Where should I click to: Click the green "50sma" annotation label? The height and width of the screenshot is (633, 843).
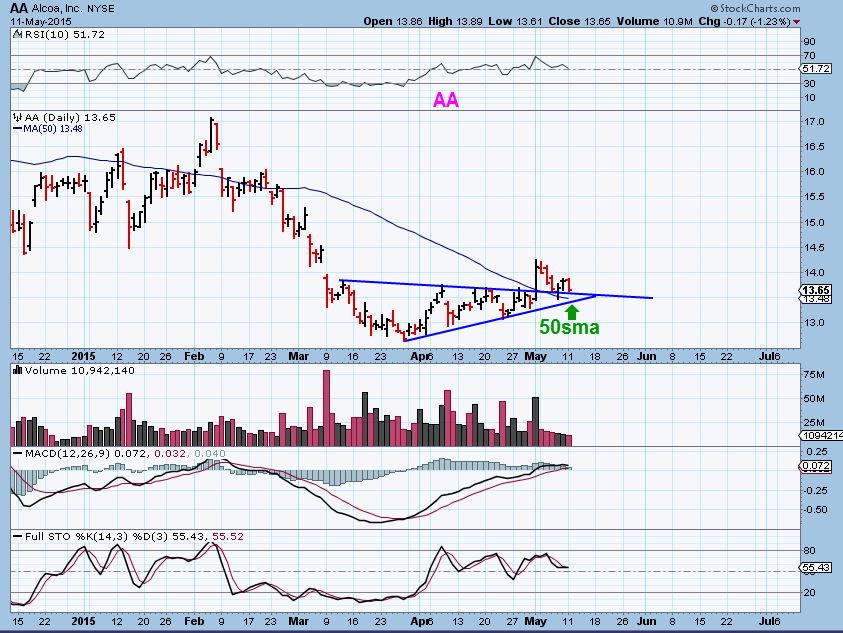(569, 327)
